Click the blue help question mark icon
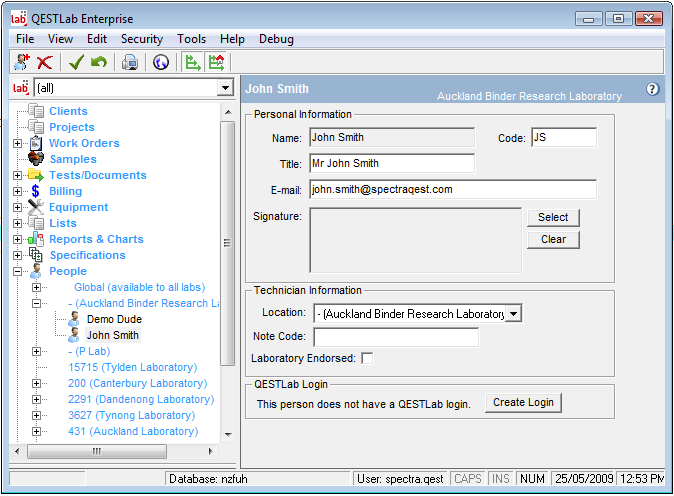Screen dimensions: 674x496 point(653,89)
